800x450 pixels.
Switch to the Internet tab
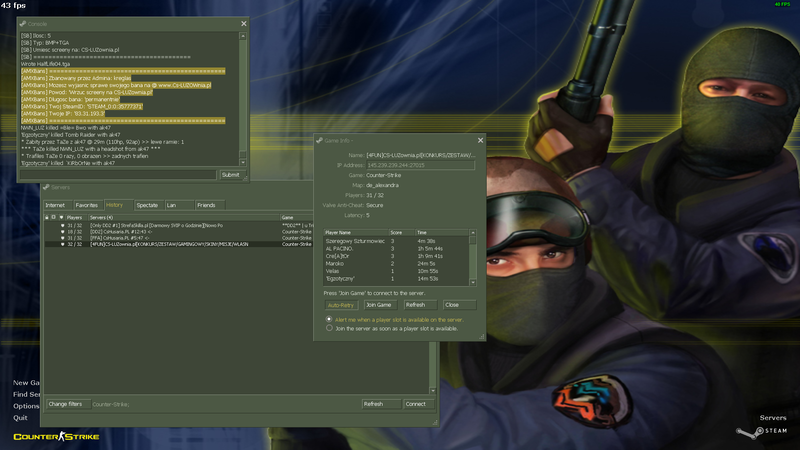(x=55, y=205)
